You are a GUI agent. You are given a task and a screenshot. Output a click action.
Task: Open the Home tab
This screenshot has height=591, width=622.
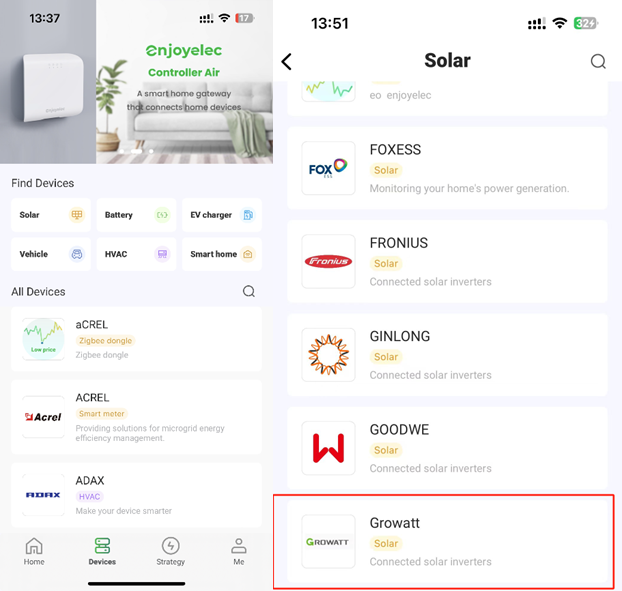pos(34,551)
